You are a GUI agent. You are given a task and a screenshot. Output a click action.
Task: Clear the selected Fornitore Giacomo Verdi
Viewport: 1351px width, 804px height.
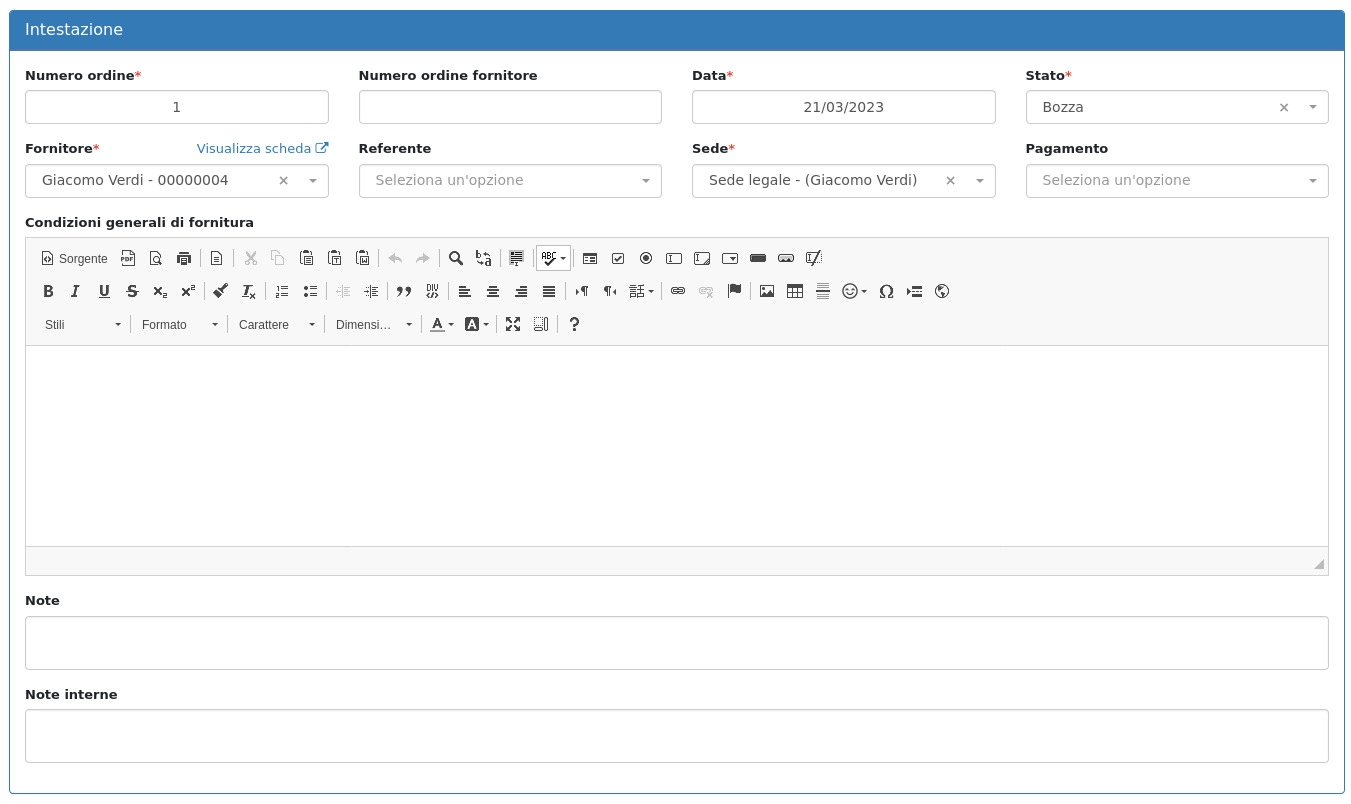283,181
